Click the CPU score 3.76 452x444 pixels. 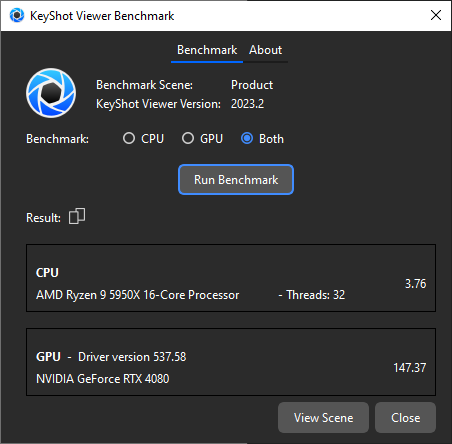pyautogui.click(x=415, y=284)
